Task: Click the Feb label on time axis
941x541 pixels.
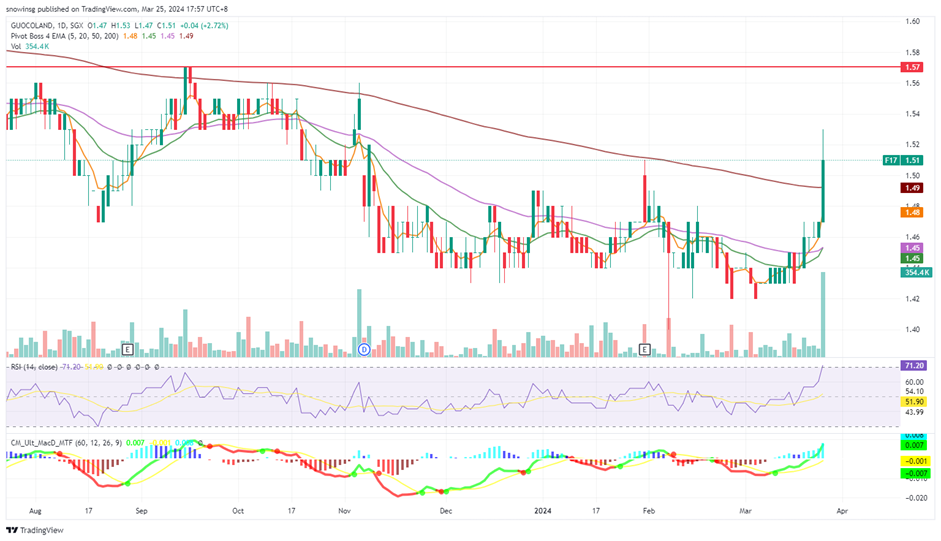Action: (x=649, y=512)
